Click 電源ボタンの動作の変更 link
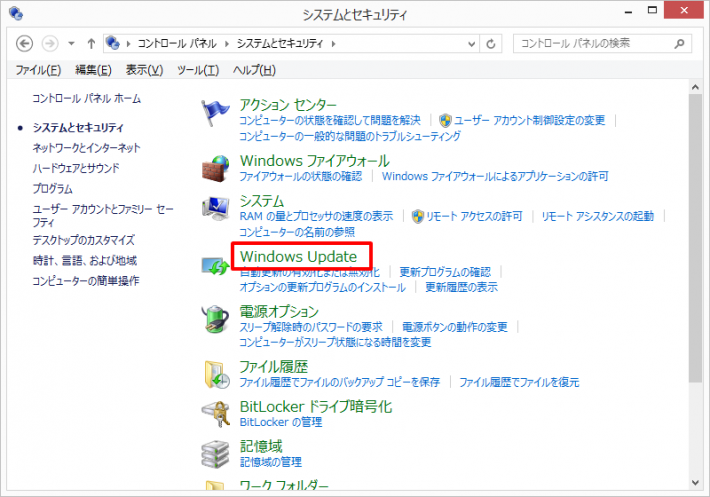 [x=455, y=327]
